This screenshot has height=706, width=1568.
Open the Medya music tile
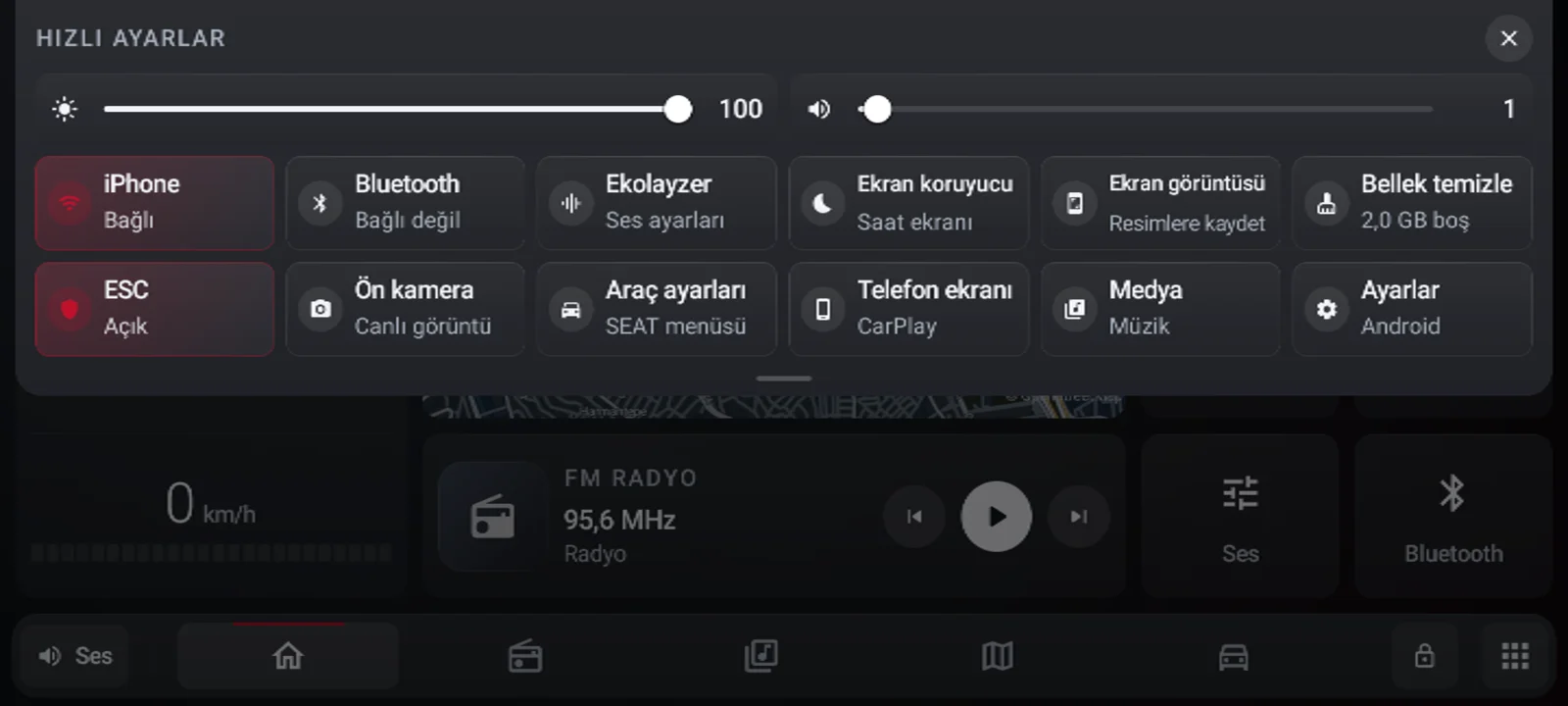(x=1161, y=309)
